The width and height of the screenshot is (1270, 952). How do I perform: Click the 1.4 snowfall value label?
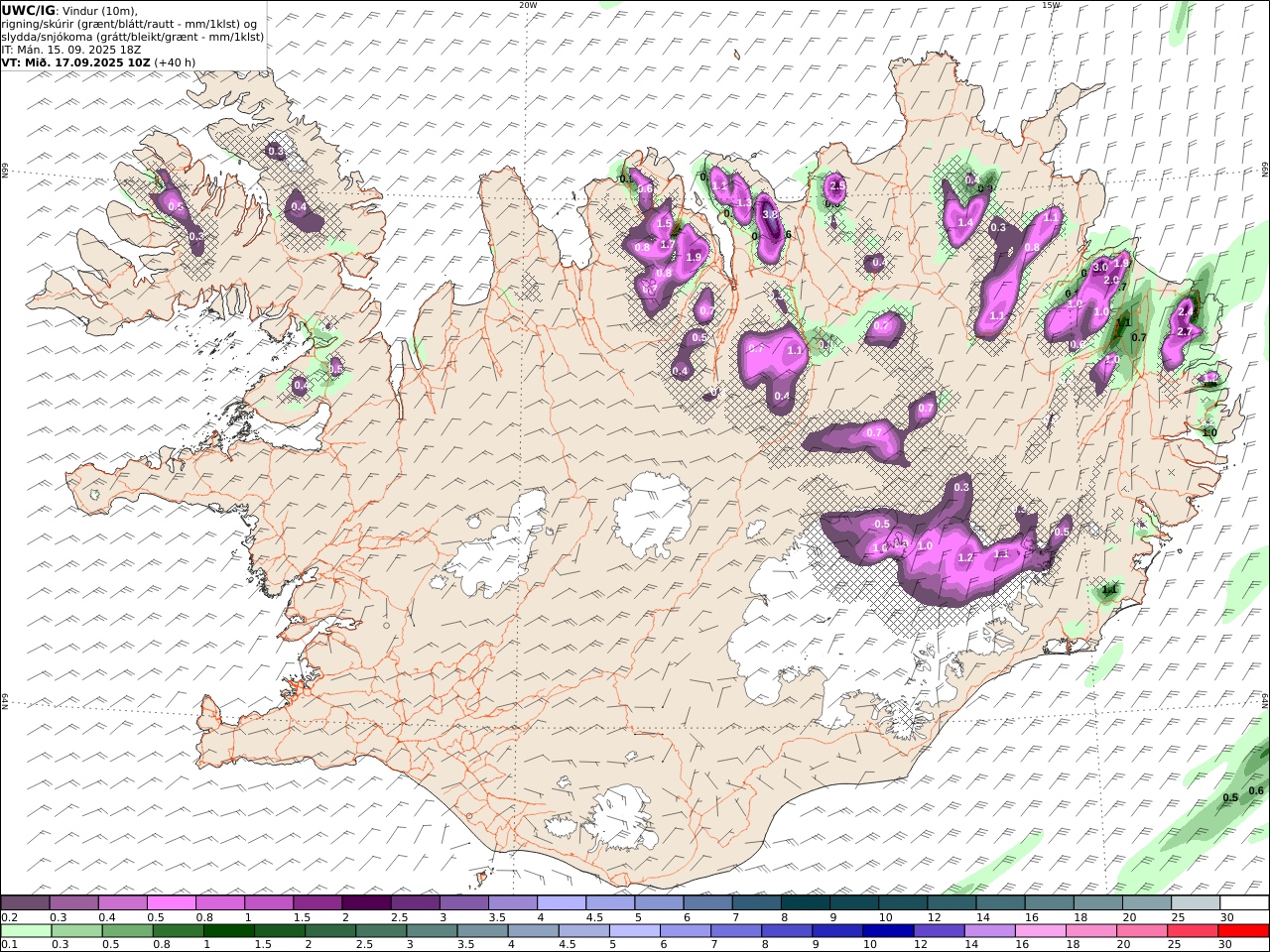point(964,223)
